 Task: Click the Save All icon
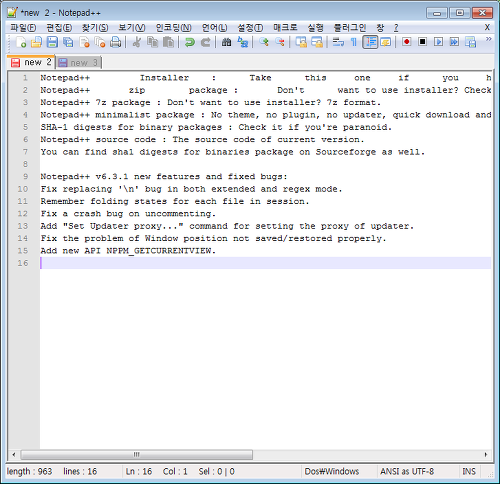68,42
